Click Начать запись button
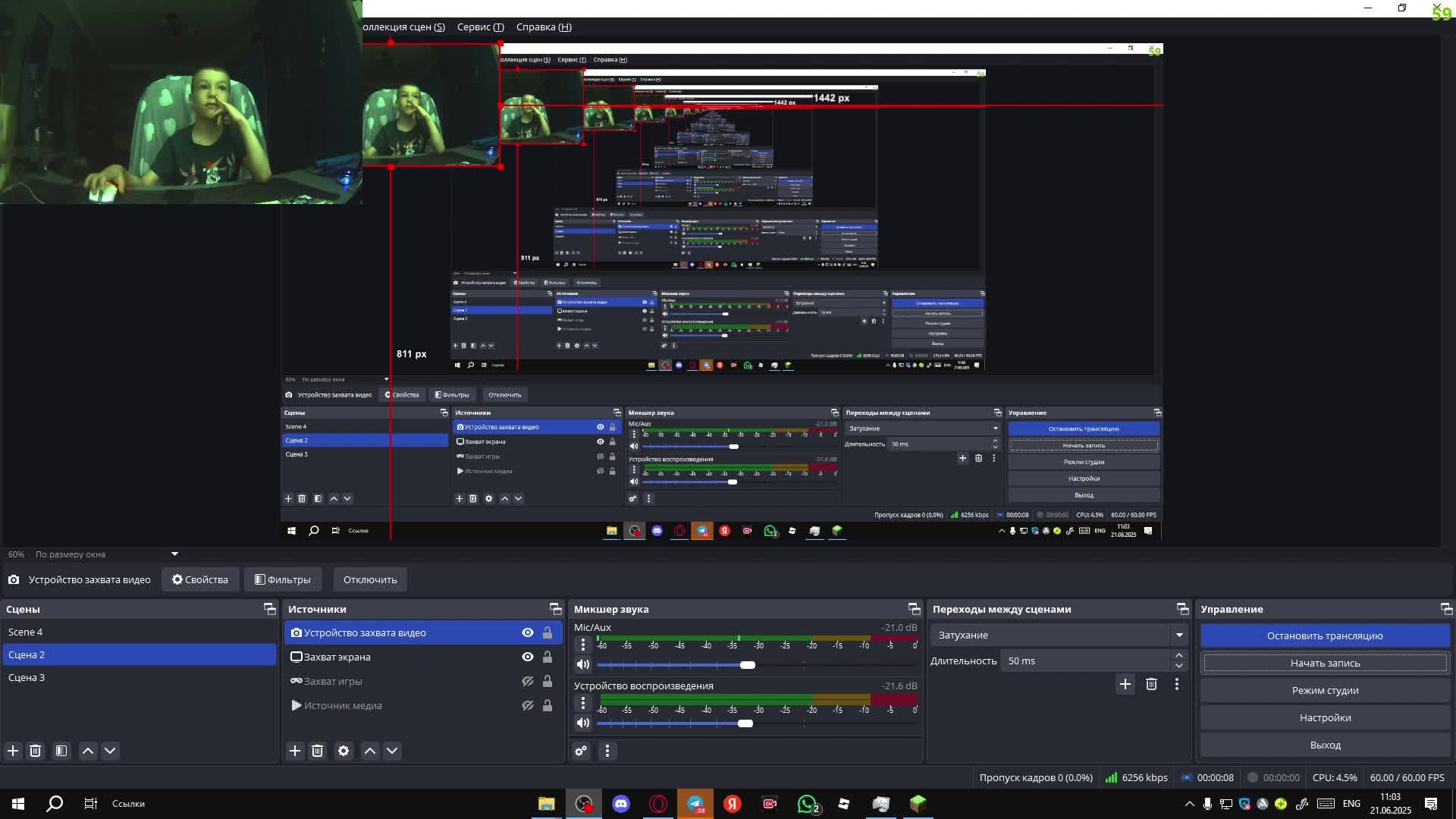Image resolution: width=1456 pixels, height=819 pixels. point(1325,663)
